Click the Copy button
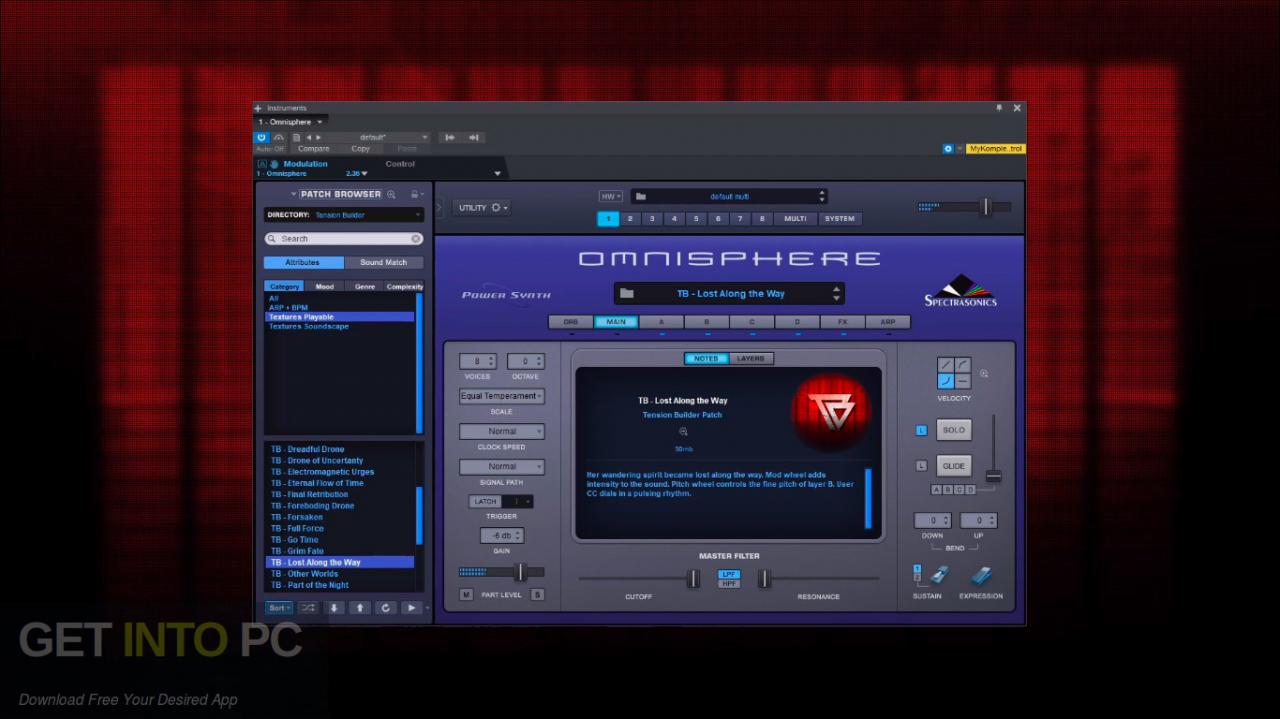Image resolution: width=1280 pixels, height=719 pixels. click(361, 148)
